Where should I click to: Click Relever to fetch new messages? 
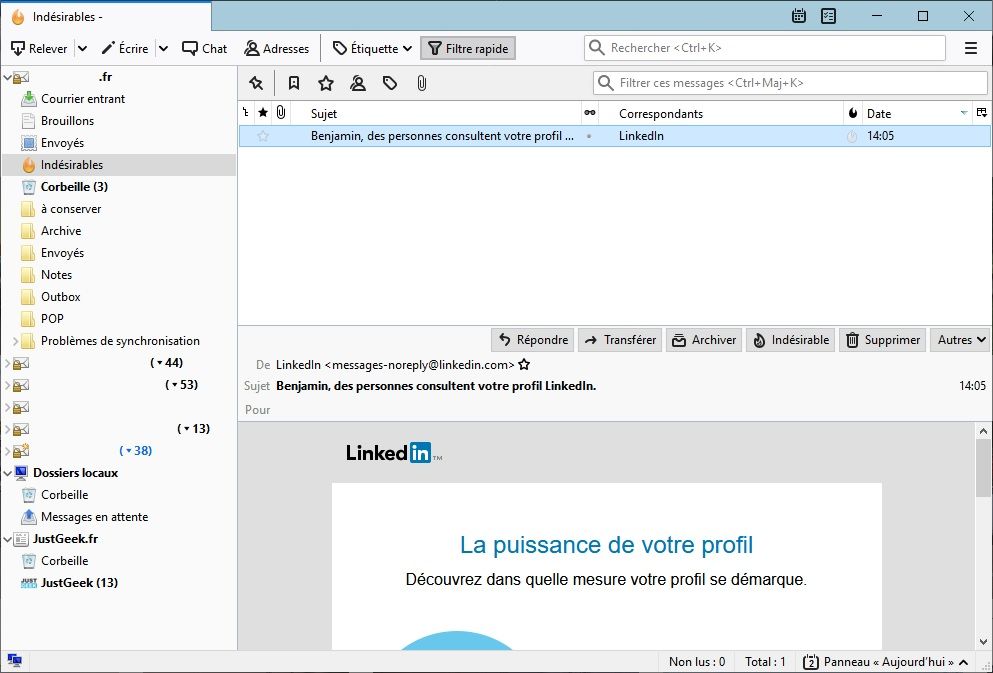coord(39,49)
